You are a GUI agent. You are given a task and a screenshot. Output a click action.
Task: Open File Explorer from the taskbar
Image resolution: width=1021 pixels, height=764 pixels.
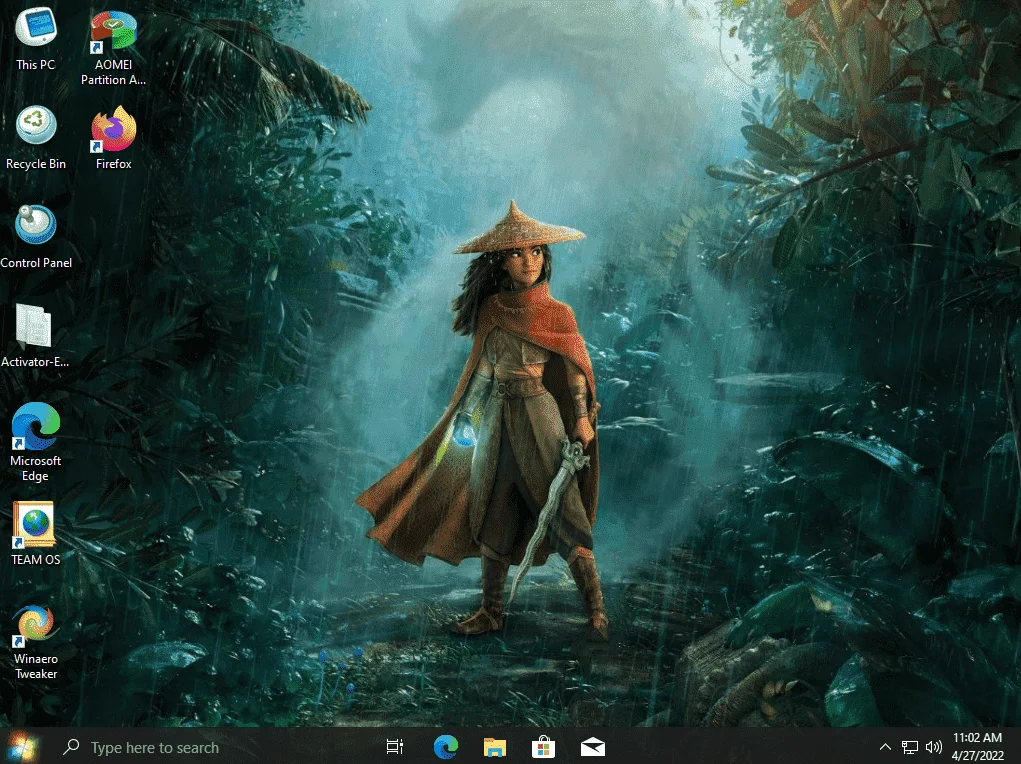click(495, 747)
